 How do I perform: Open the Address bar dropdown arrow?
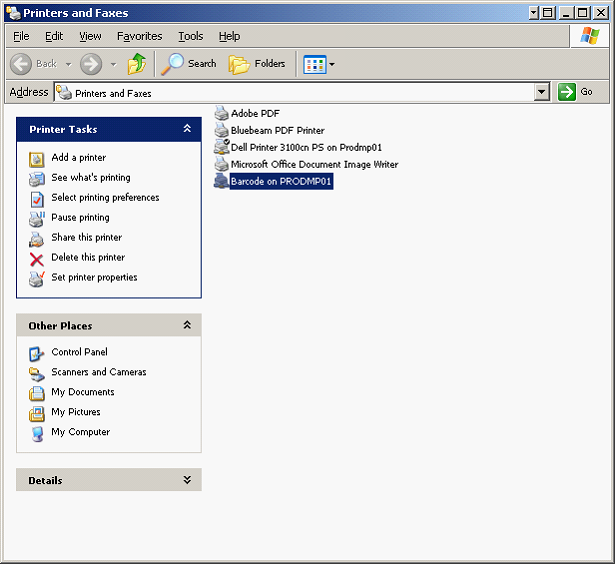[x=542, y=92]
